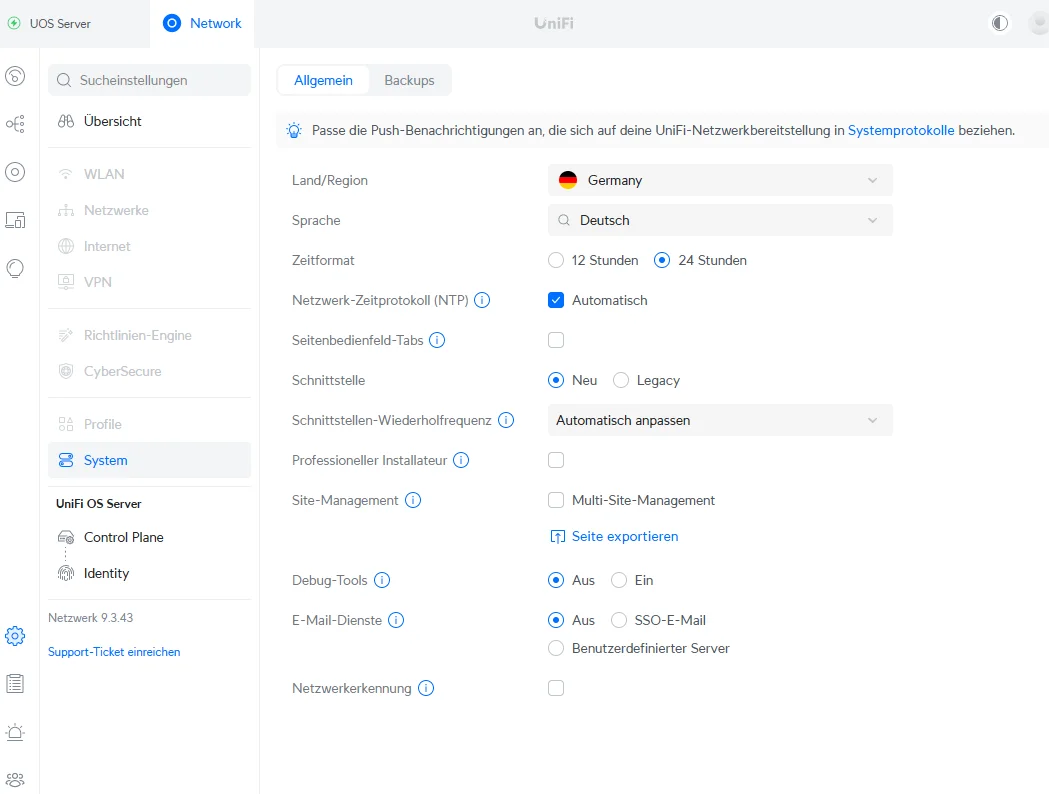Open WLAN settings menu item
The image size is (1049, 794).
[149, 174]
